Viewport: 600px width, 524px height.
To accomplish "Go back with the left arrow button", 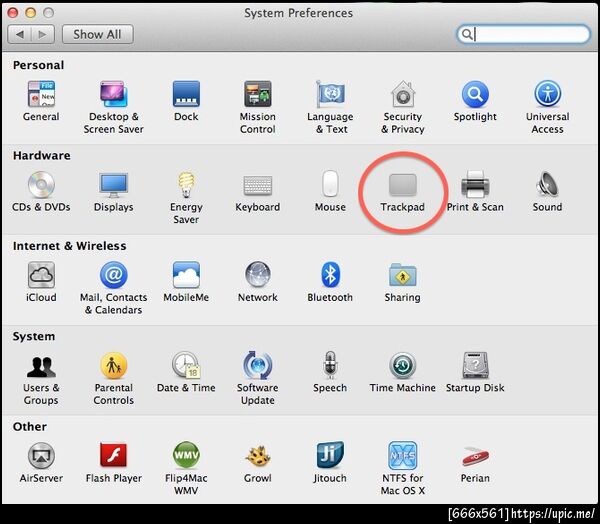I will (x=20, y=34).
